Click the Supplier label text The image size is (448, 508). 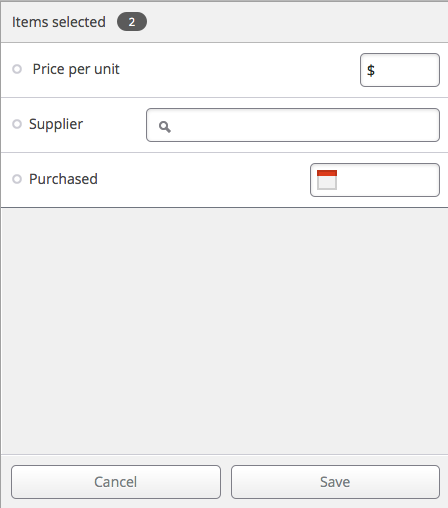tap(56, 124)
